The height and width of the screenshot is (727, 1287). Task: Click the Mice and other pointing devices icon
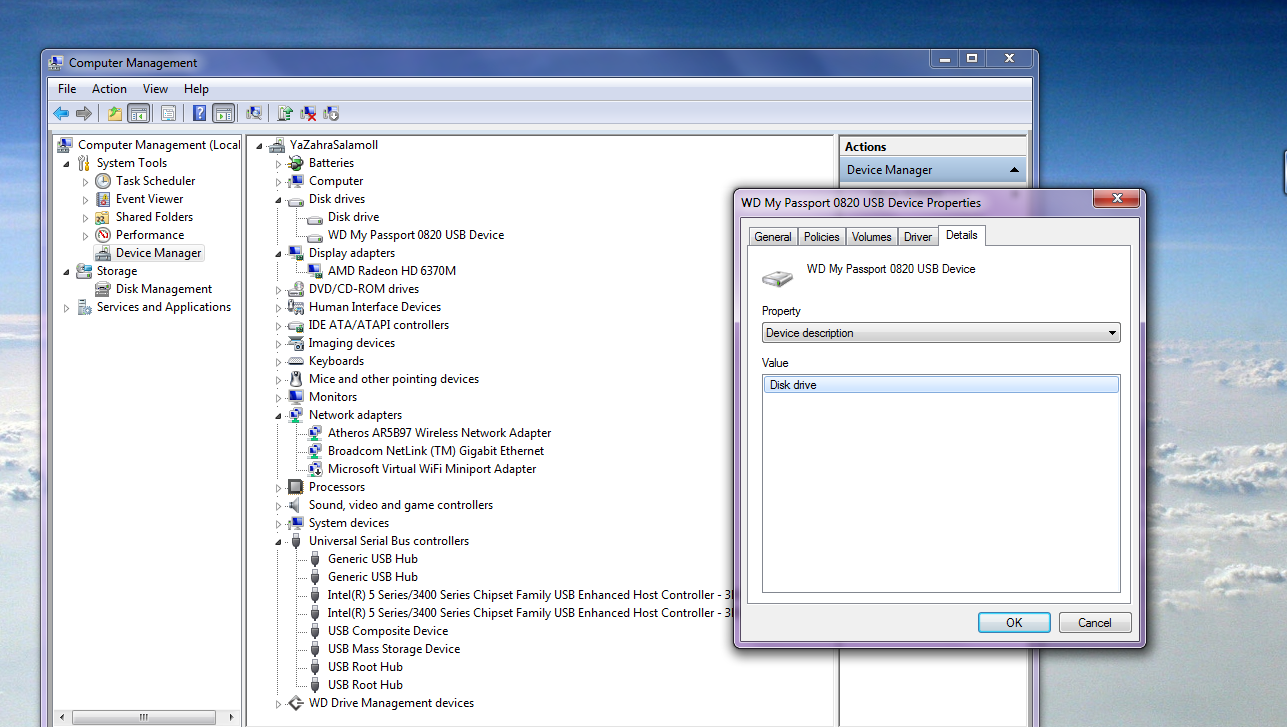pos(295,379)
